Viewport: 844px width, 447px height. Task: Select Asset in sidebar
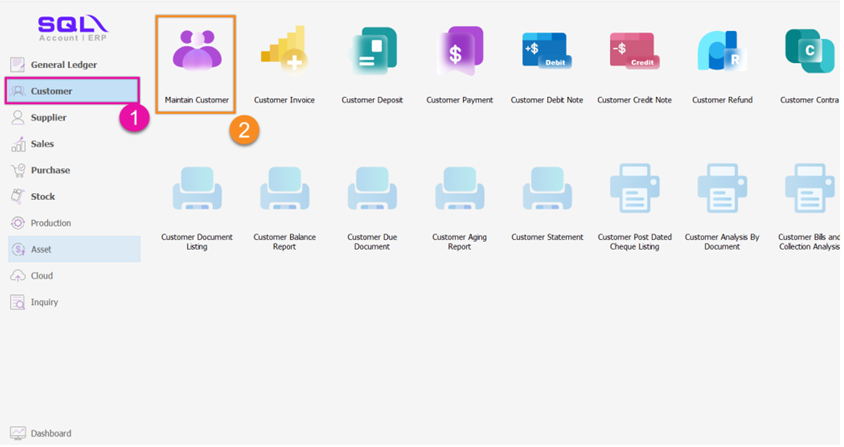tap(41, 249)
